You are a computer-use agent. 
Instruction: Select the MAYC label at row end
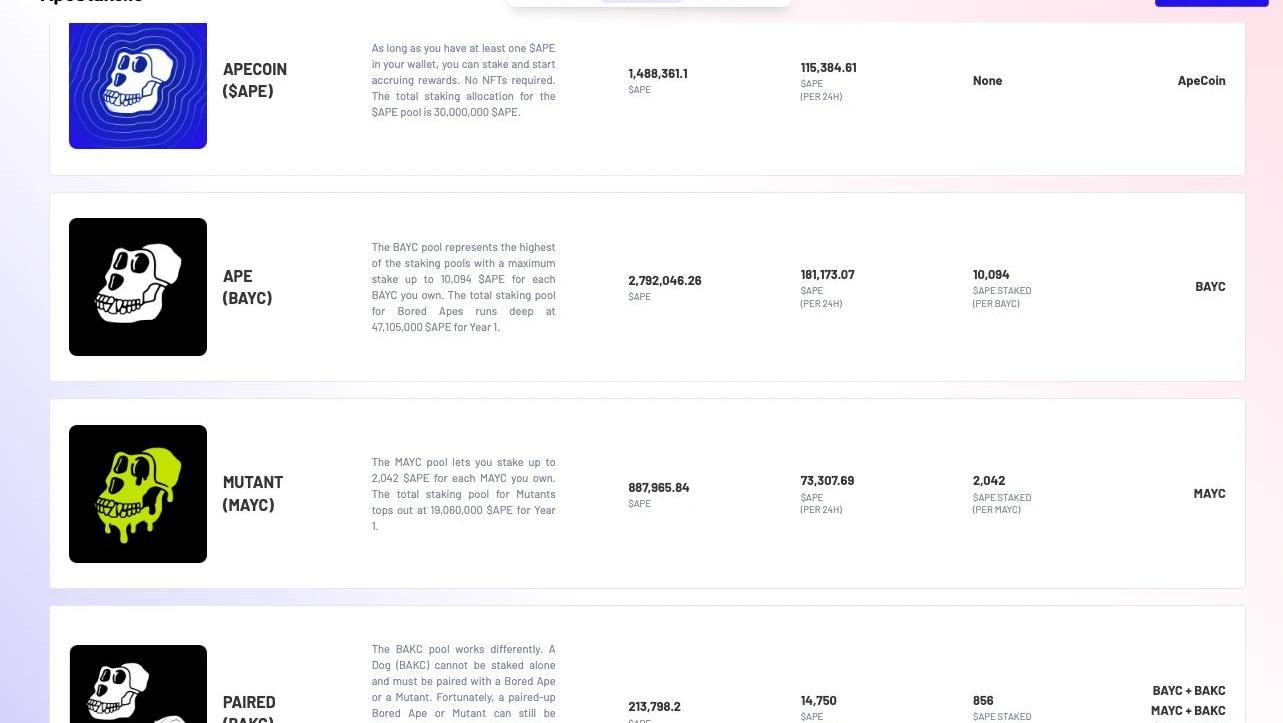(1209, 494)
